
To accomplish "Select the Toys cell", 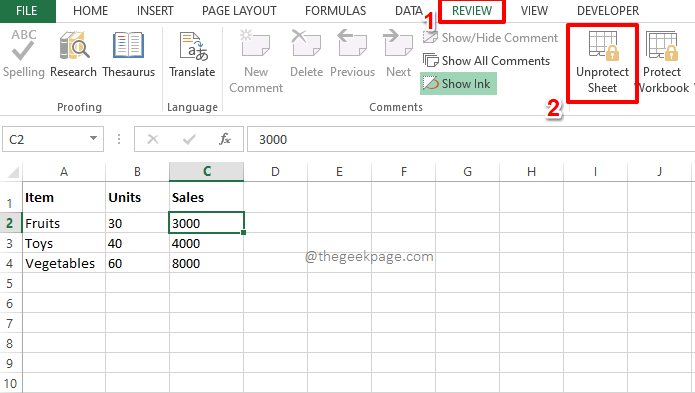I will [x=64, y=243].
